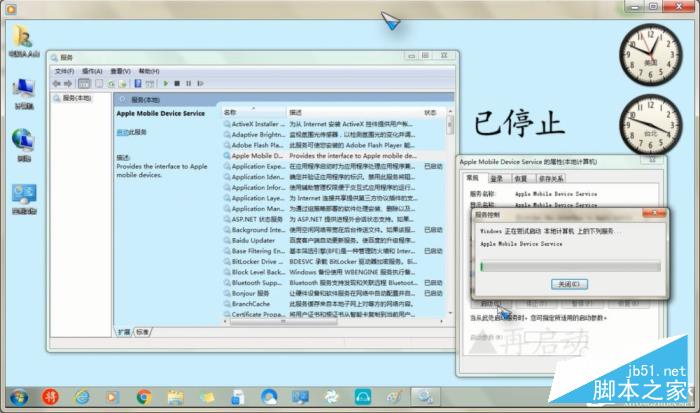Select the BitLocker Drive service row
Viewport: 700px width, 413px height.
tap(334, 261)
